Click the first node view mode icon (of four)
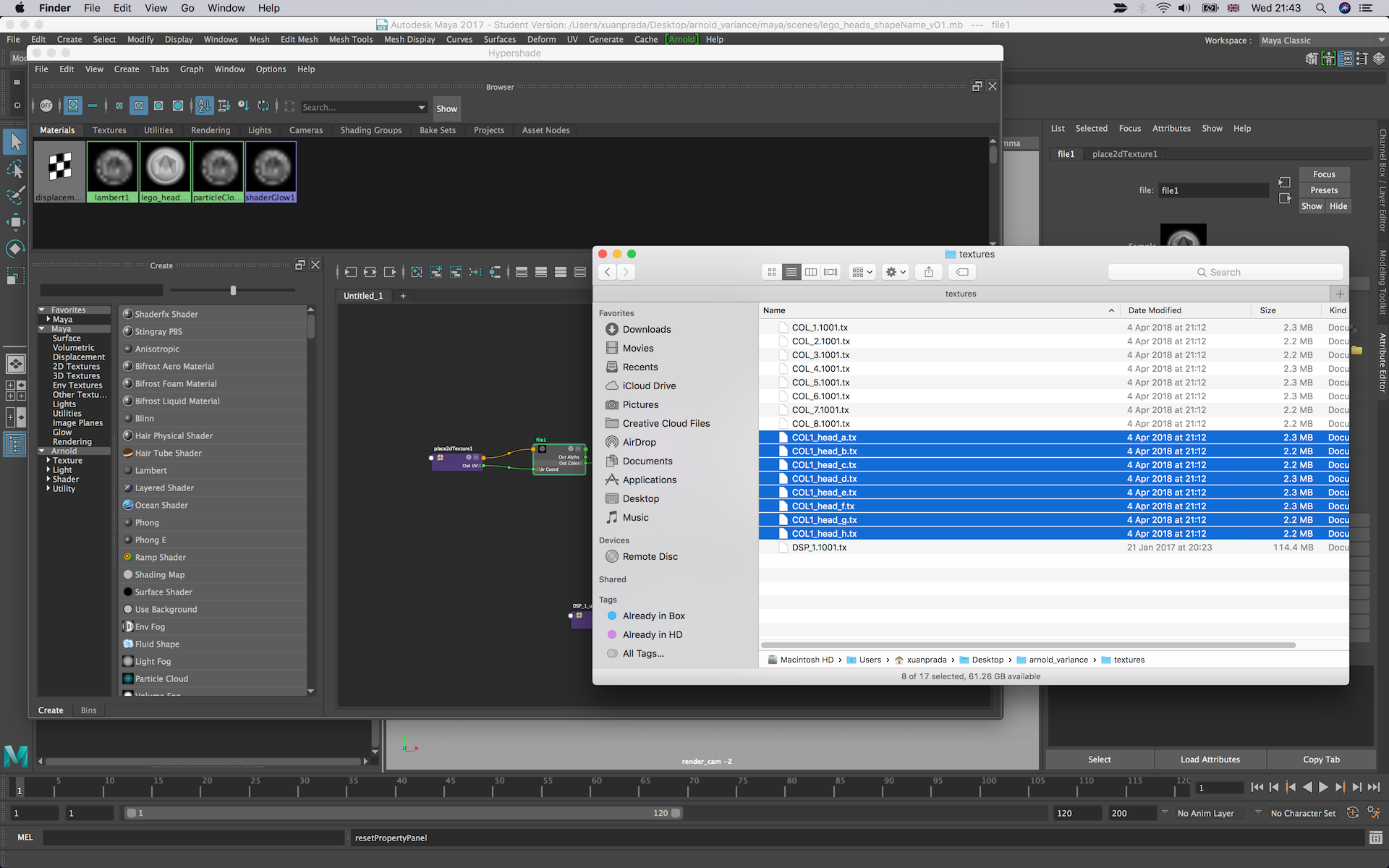 pos(522,272)
